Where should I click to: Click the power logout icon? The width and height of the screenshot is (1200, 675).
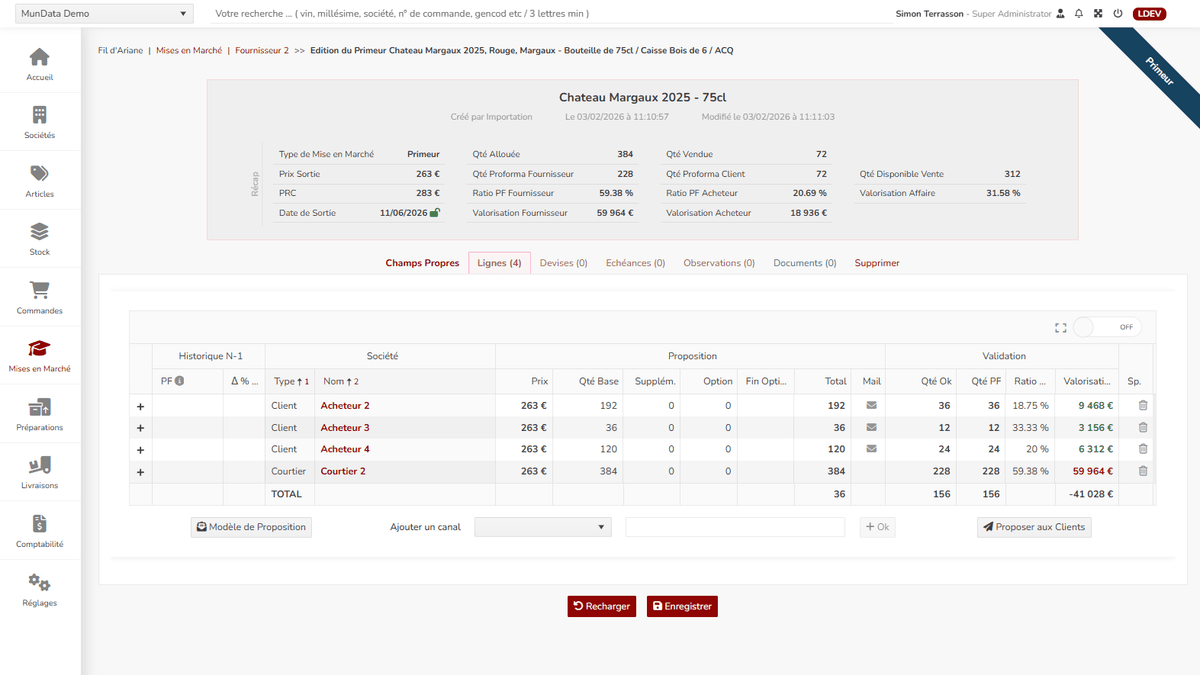point(1117,14)
